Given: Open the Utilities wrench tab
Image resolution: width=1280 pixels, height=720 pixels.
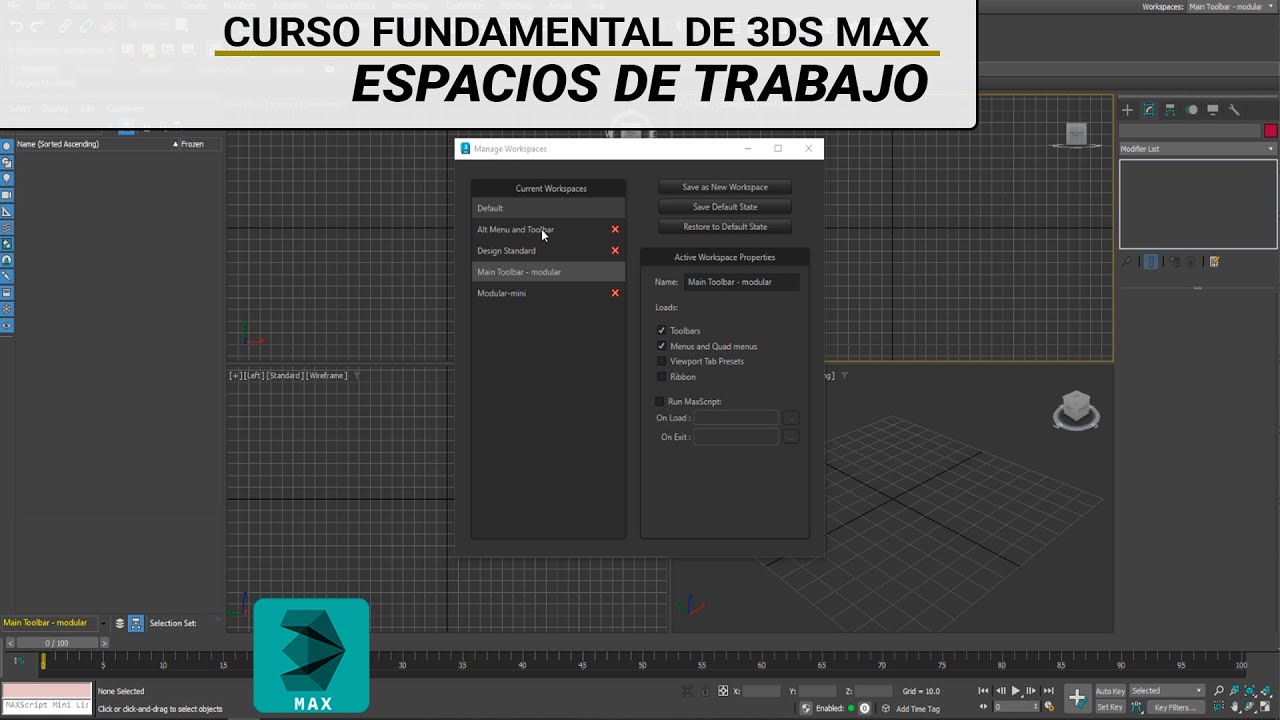Looking at the screenshot, I should 1234,110.
